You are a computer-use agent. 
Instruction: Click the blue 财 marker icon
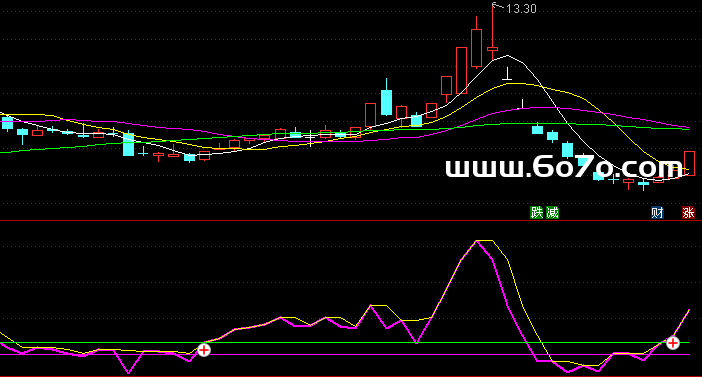[x=657, y=212]
